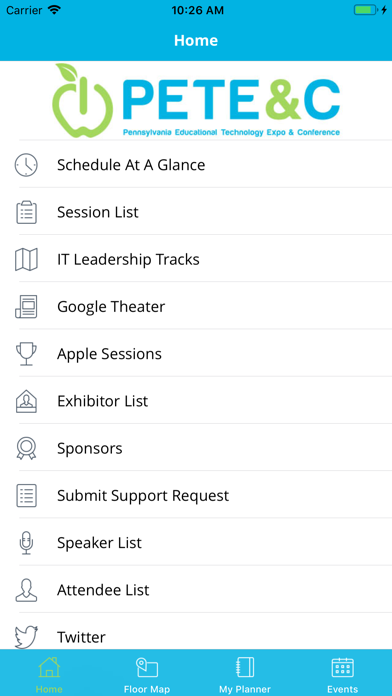
Task: Tap the trophy icon for Apple Sessions
Action: coord(26,354)
